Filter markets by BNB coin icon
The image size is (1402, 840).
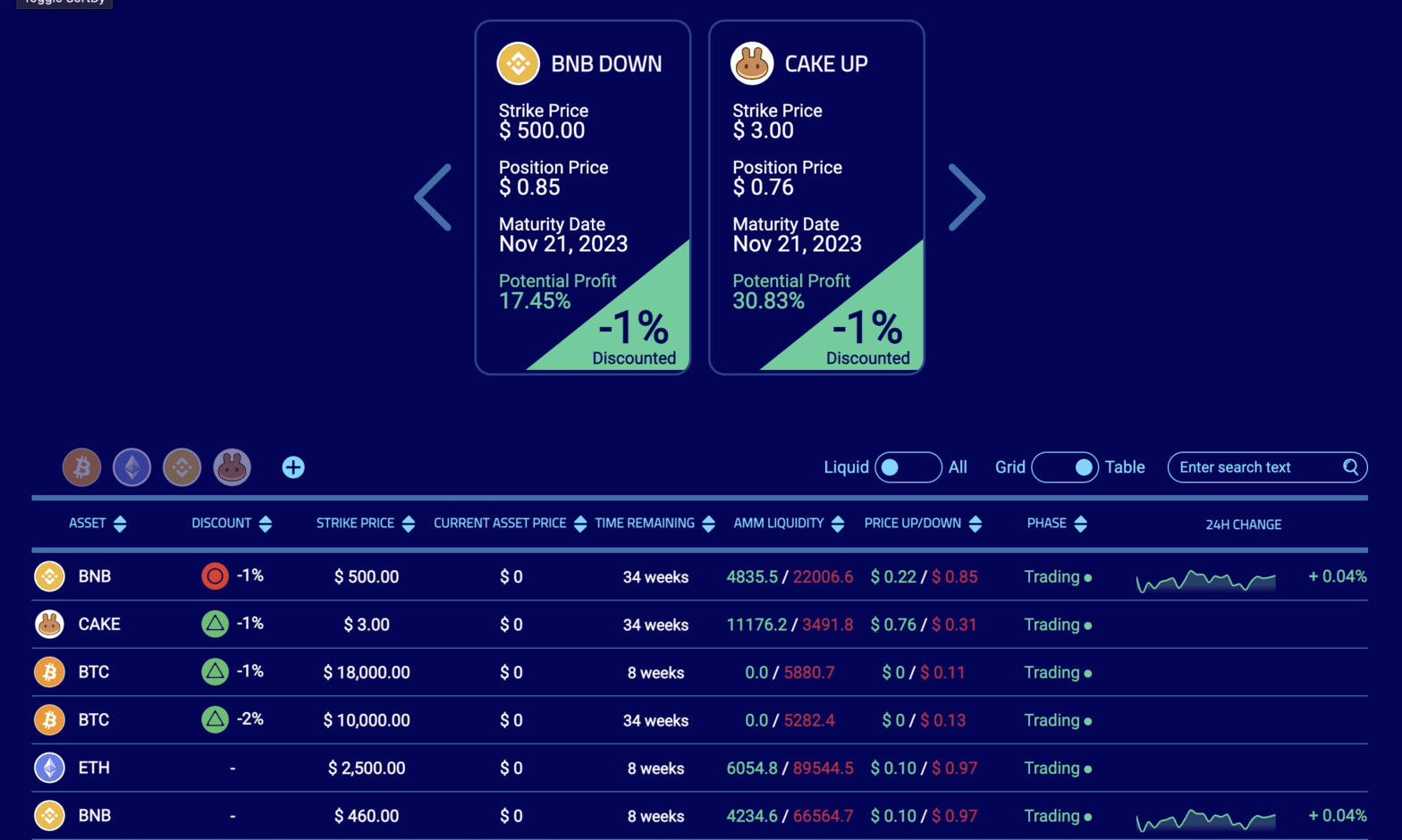pos(182,467)
